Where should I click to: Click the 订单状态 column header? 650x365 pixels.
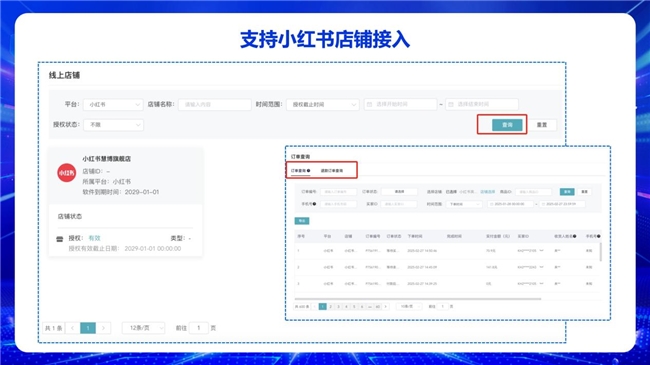[x=394, y=236]
